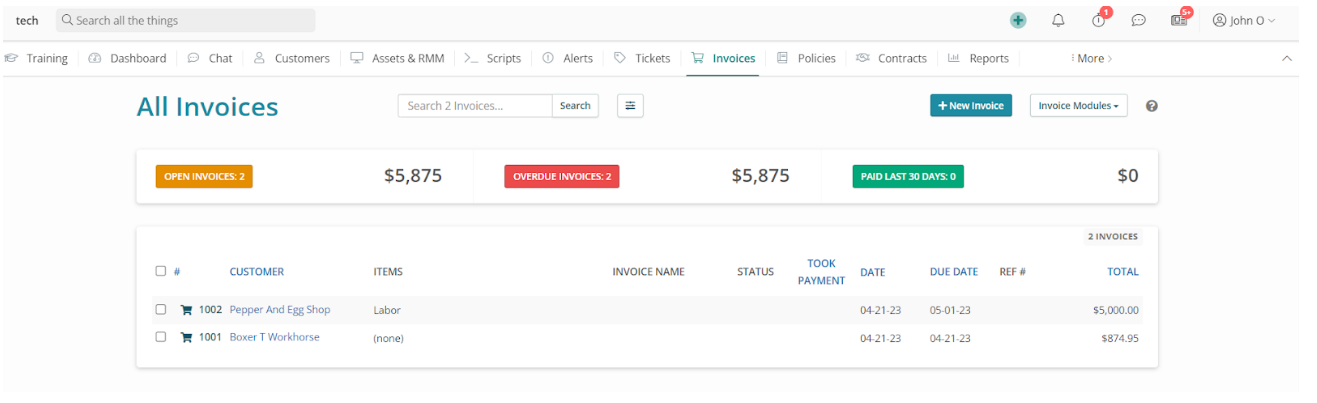The height and width of the screenshot is (403, 1317).
Task: Go to the Assets & RMM tab
Action: tap(397, 58)
